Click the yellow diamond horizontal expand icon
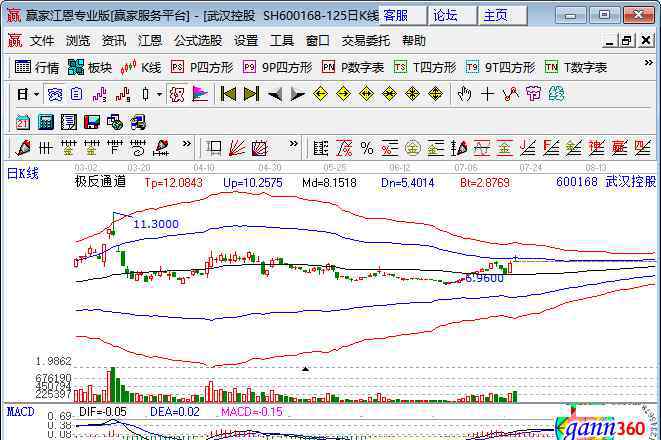This screenshot has width=661, height=440. 366,94
